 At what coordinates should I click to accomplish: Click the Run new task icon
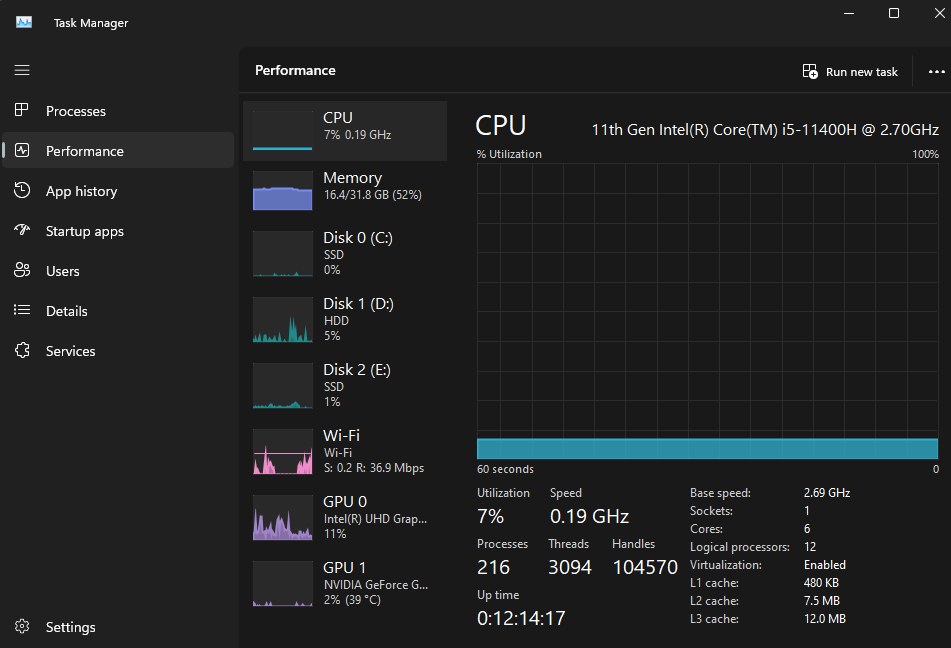coord(810,72)
